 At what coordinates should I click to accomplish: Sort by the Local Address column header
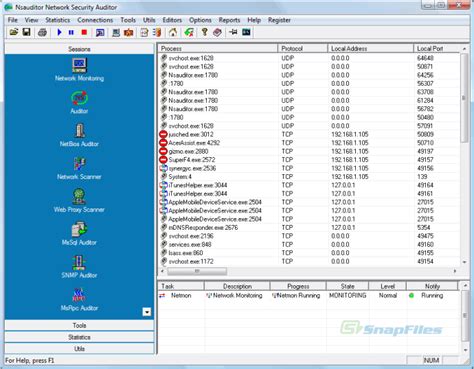point(370,49)
